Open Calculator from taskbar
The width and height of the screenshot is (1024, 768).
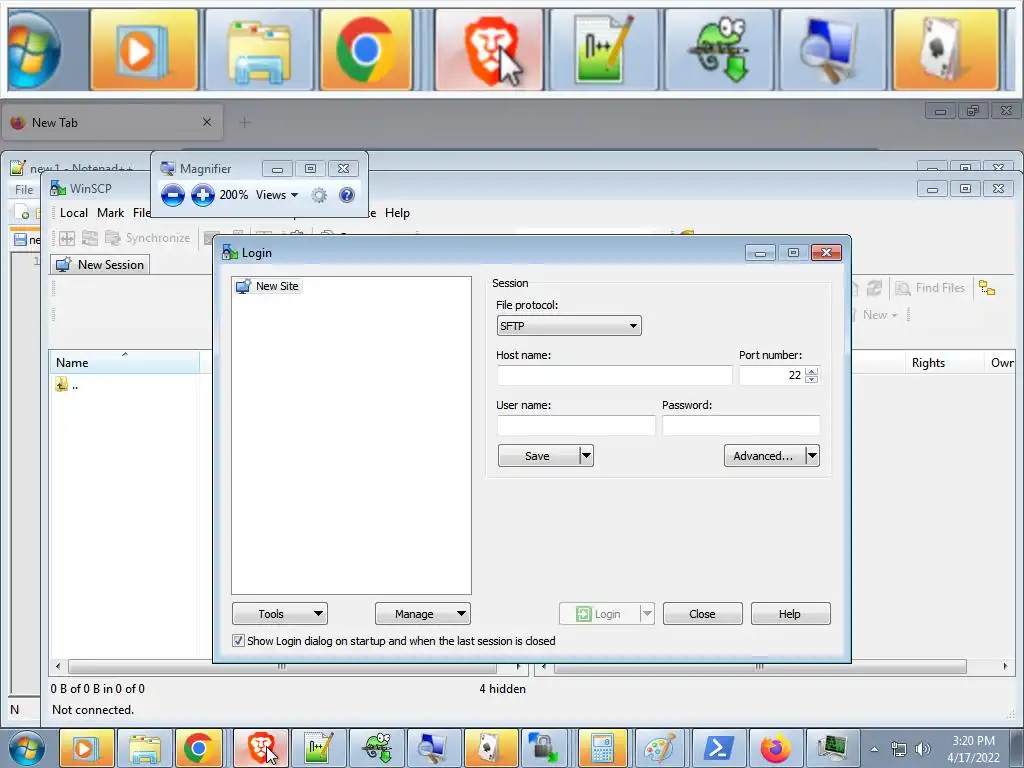(x=602, y=748)
